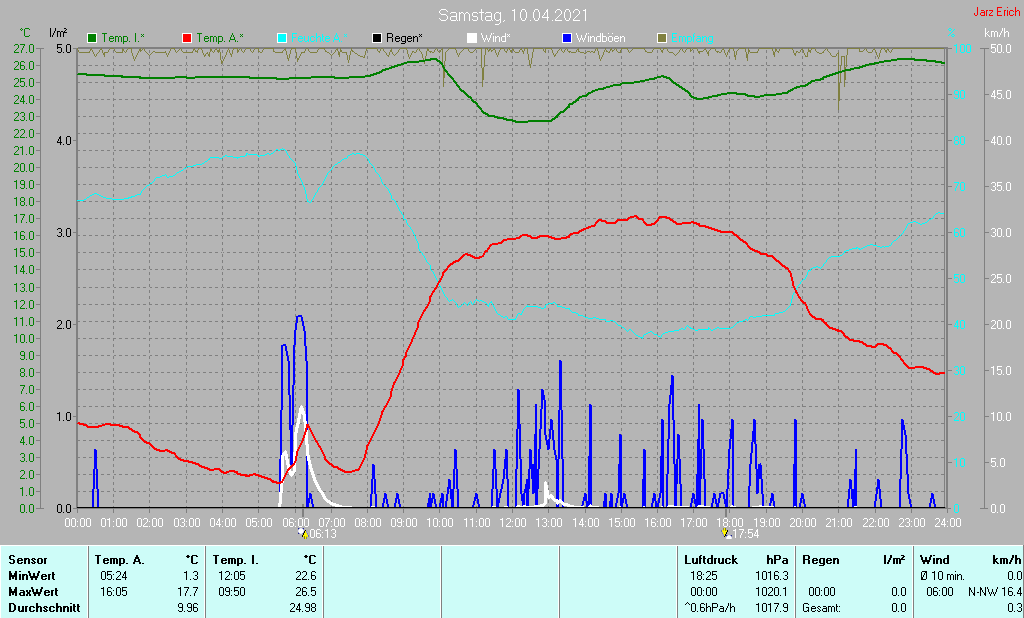Viewport: 1024px width, 618px height.
Task: Click the 27.0 label on the temperature axis
Action: (24, 48)
